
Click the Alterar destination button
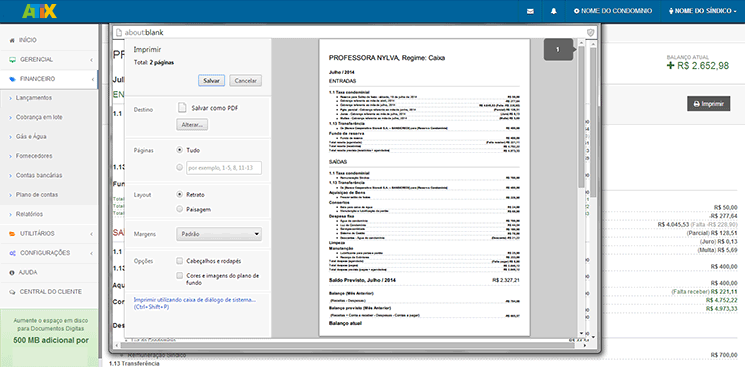[x=192, y=125]
